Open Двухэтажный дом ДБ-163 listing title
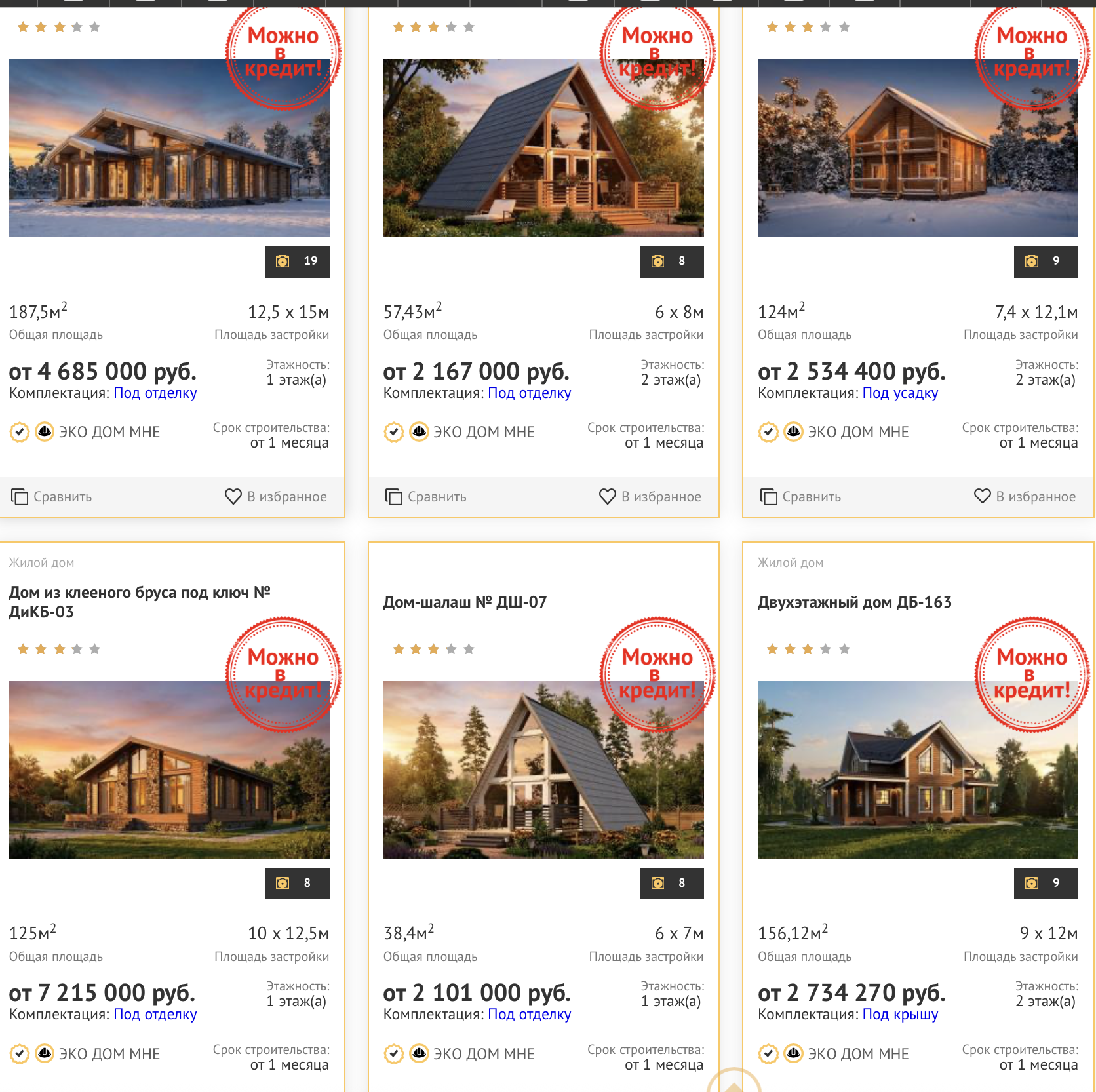The image size is (1096, 1092). pyautogui.click(x=854, y=602)
